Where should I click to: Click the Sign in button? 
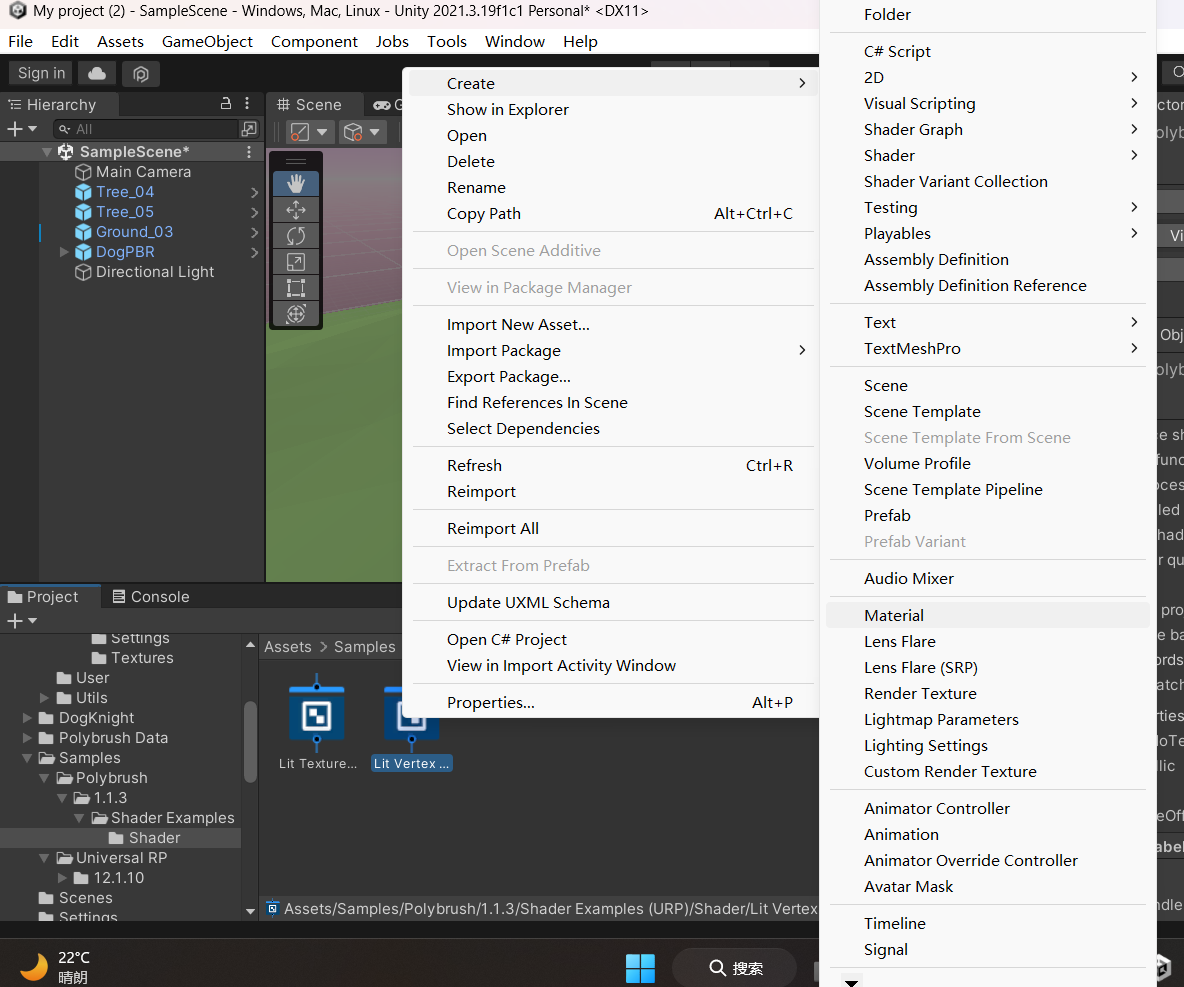point(41,73)
